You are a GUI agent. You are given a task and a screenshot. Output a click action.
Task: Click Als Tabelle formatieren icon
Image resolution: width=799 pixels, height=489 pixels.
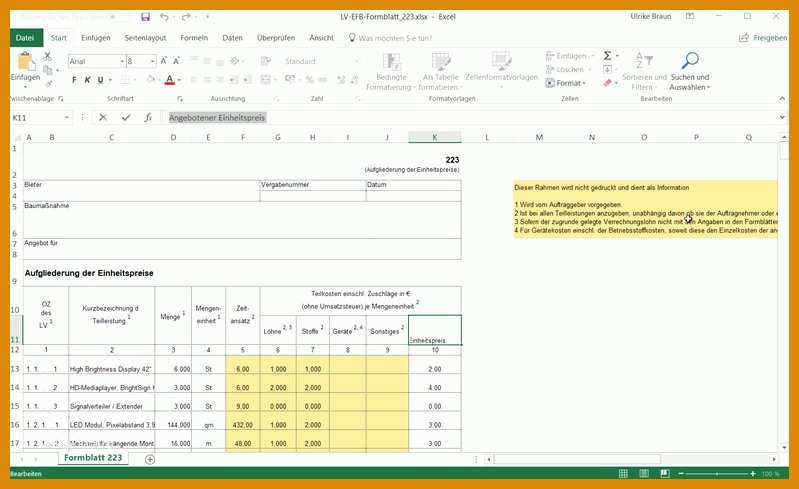pos(441,62)
